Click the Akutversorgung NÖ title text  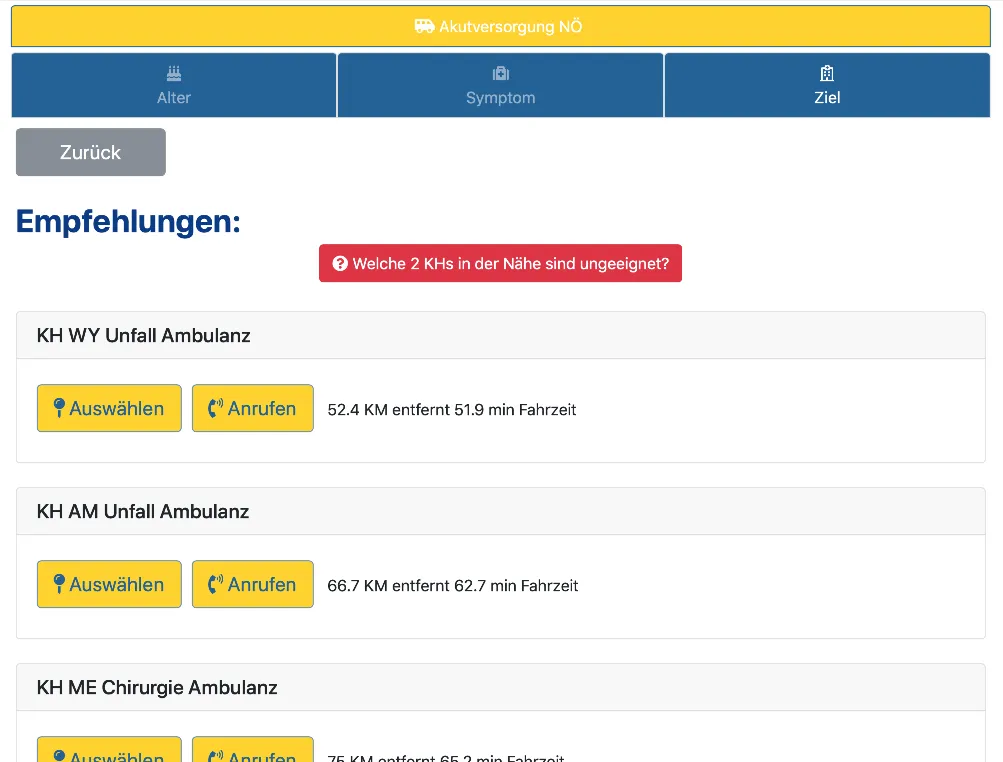pos(510,27)
